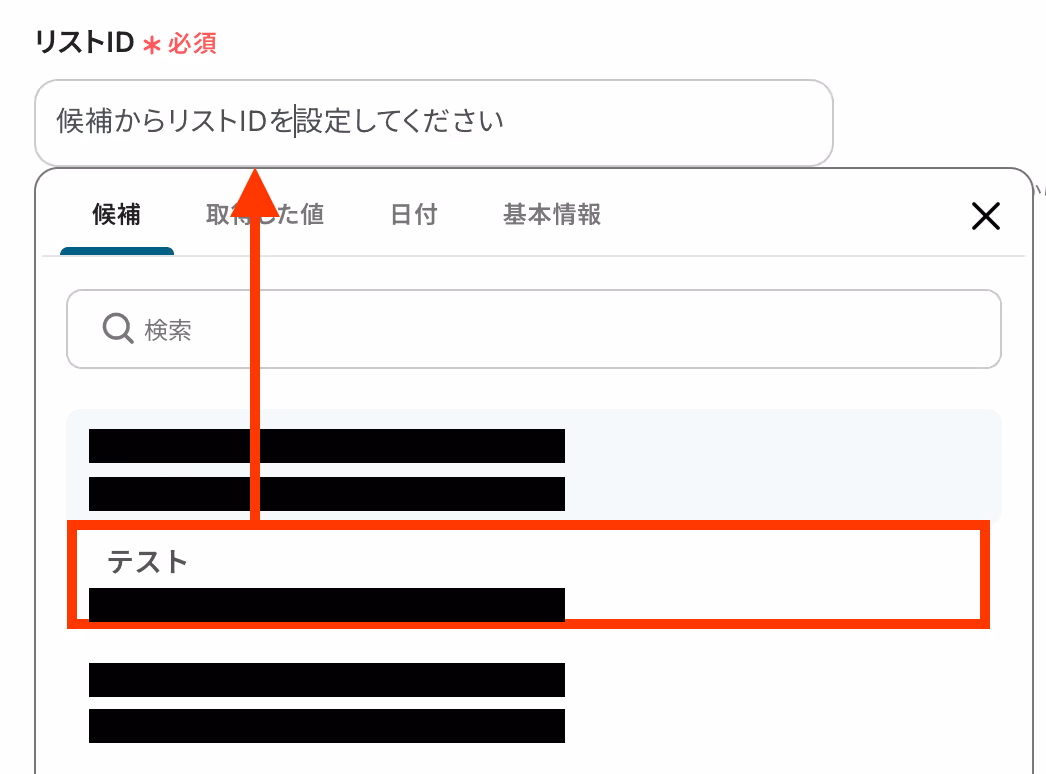Click the 必須 required text
The image size is (1046, 774).
tap(192, 44)
